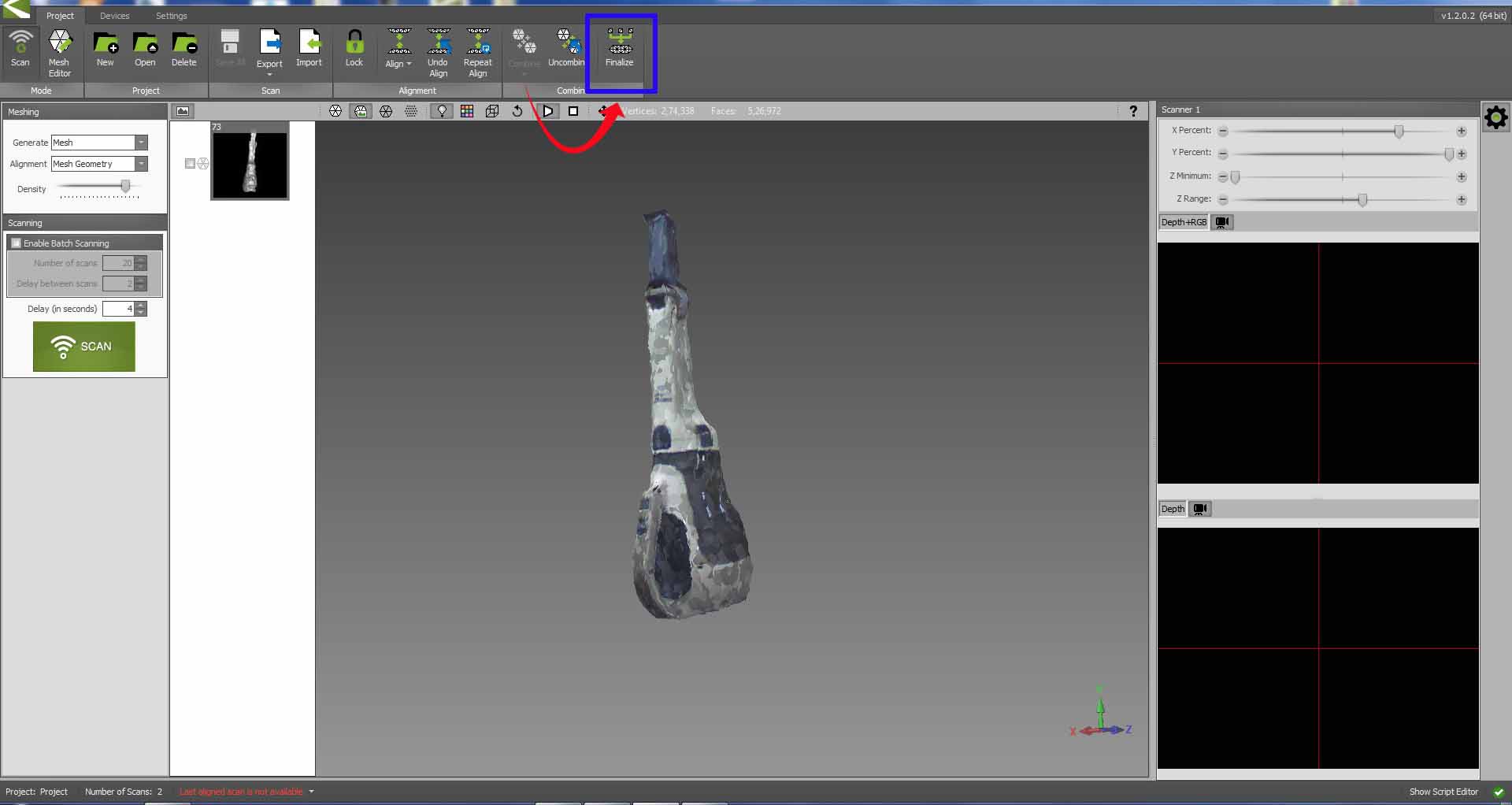Click the green SCAN button
The image size is (1512, 805).
coord(84,347)
